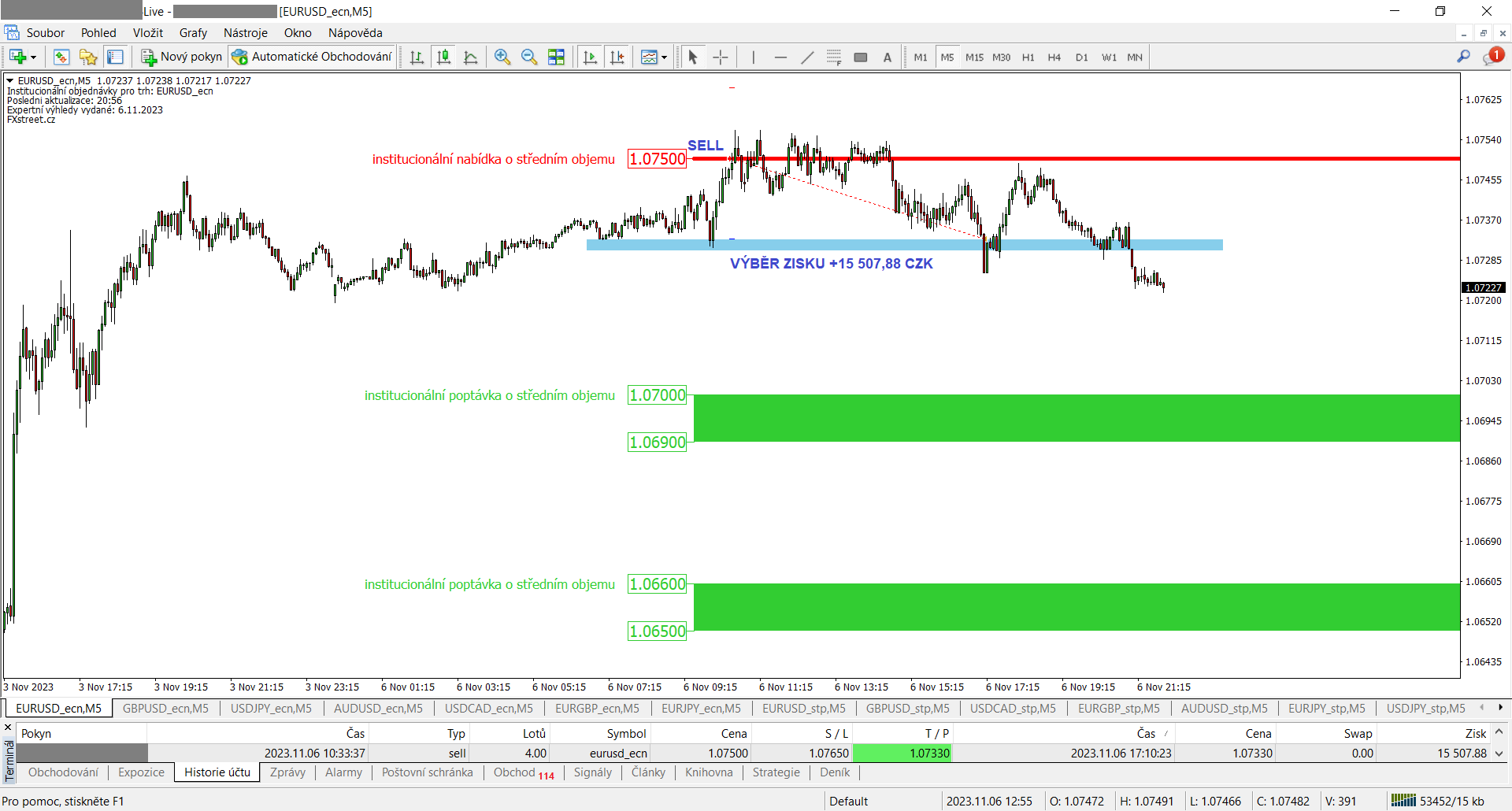Switch chart to bar chart mode
The image size is (1512, 811).
417,57
